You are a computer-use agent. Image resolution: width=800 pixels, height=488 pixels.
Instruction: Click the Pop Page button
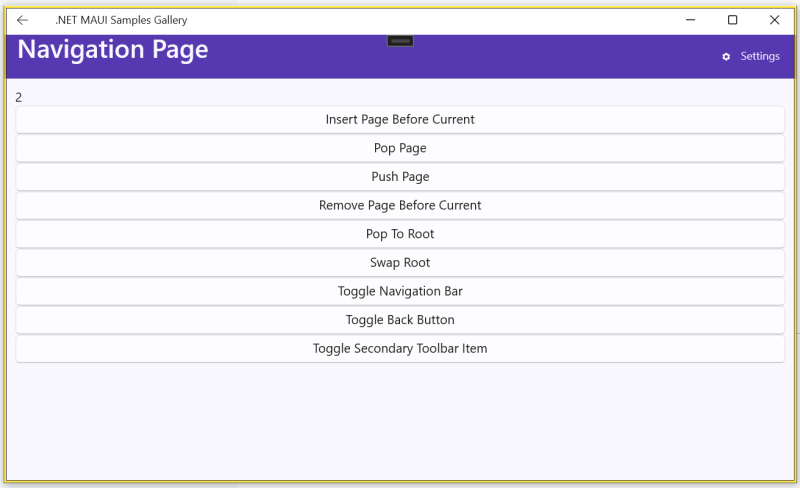400,148
